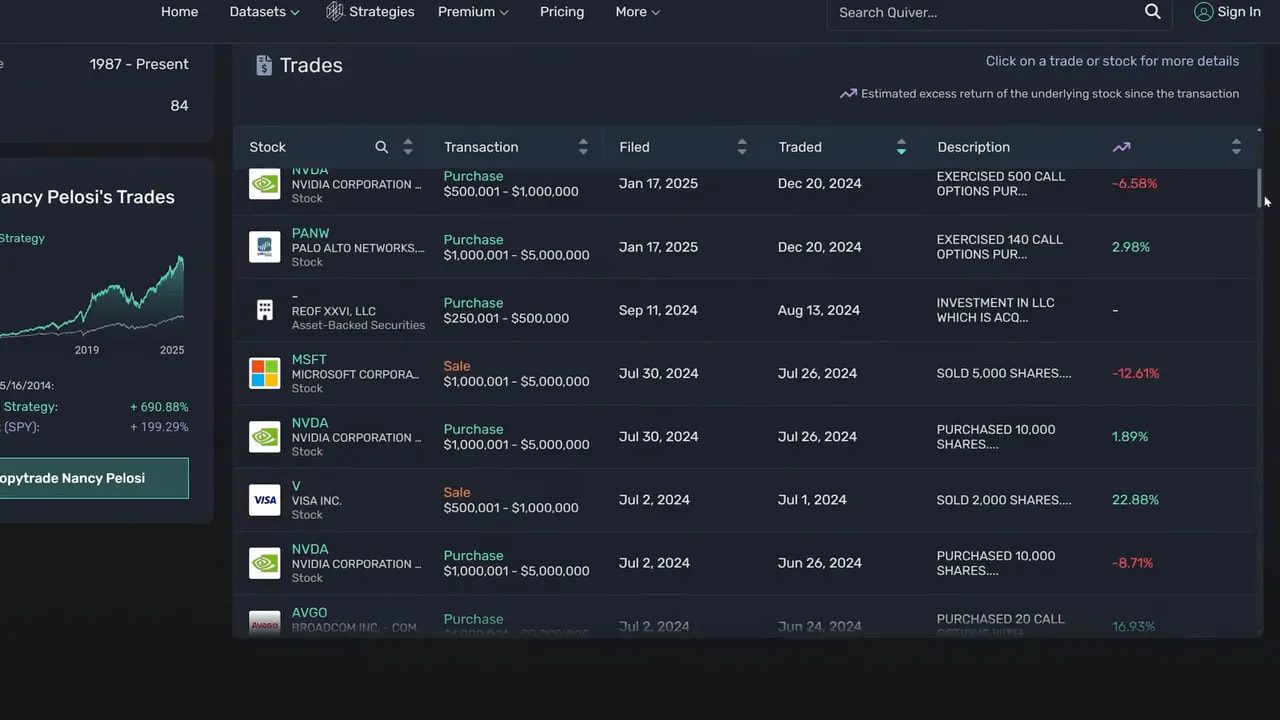Click the excess return trend-line column icon
The image size is (1280, 720).
tap(1121, 146)
